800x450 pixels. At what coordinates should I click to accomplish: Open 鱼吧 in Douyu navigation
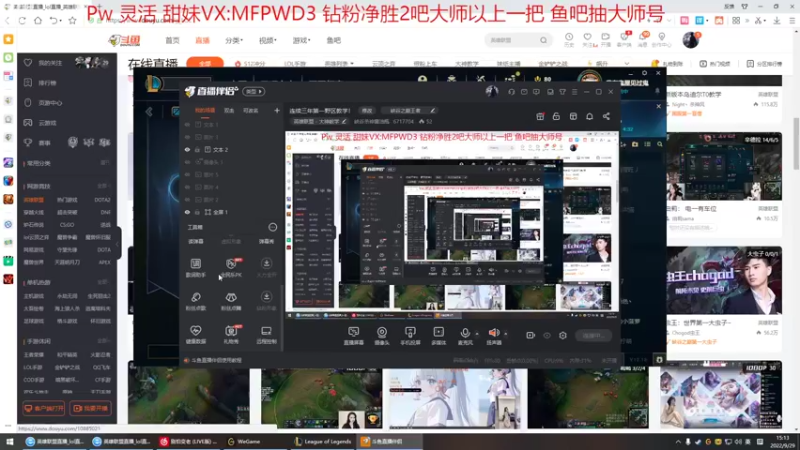coord(334,40)
